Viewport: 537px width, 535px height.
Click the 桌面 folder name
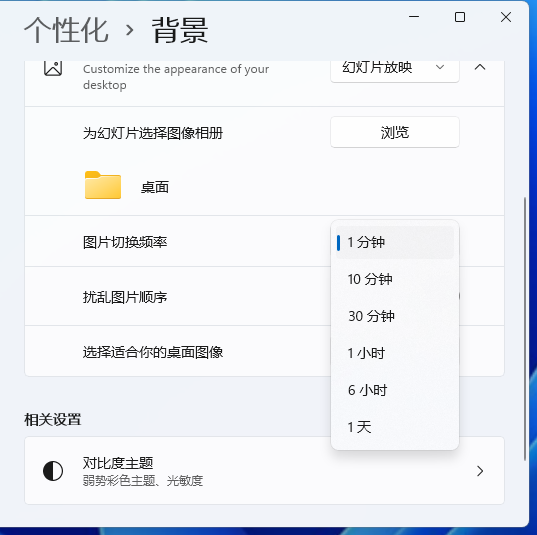[155, 188]
